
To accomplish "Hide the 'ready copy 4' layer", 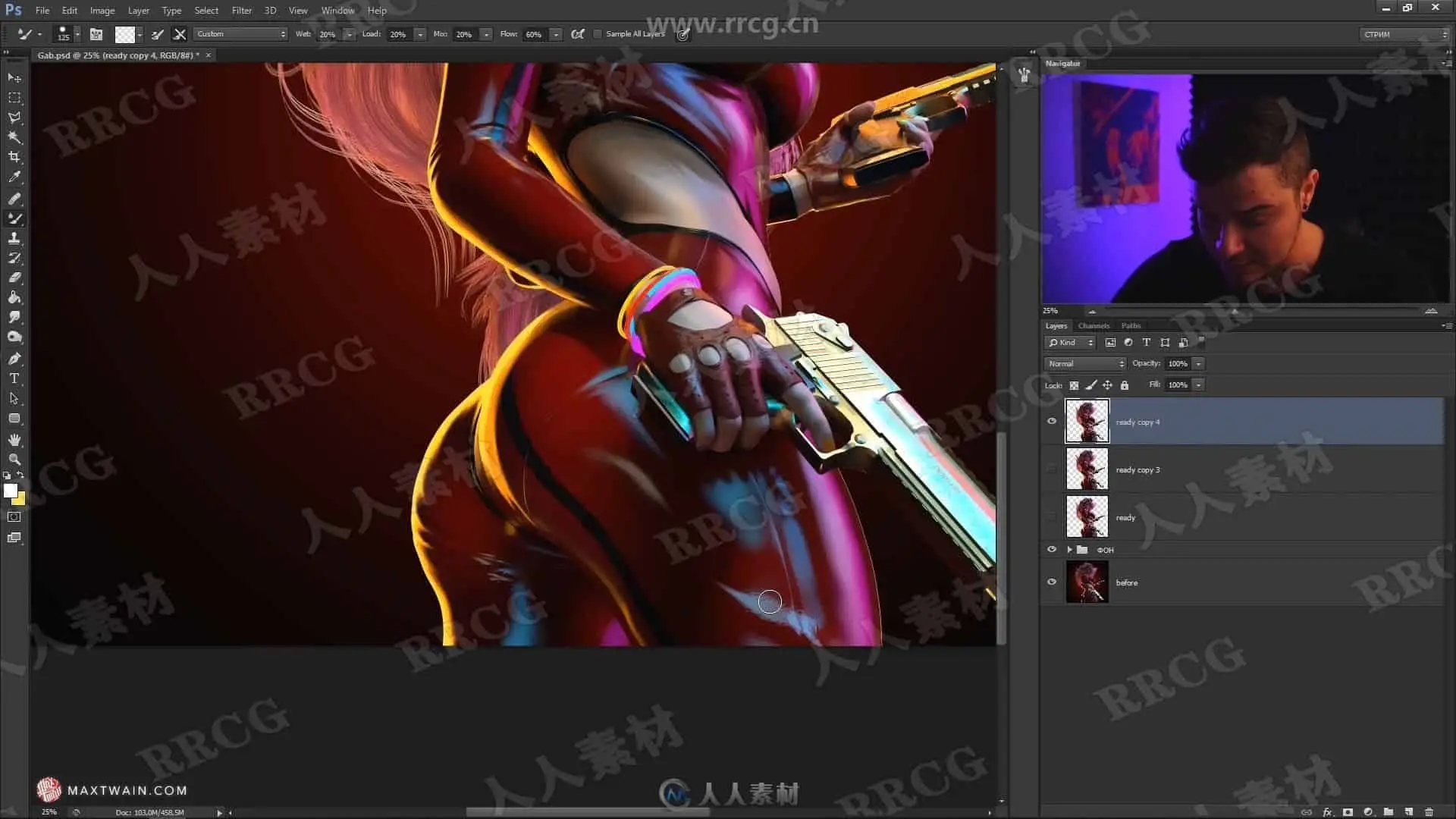I will [1052, 421].
